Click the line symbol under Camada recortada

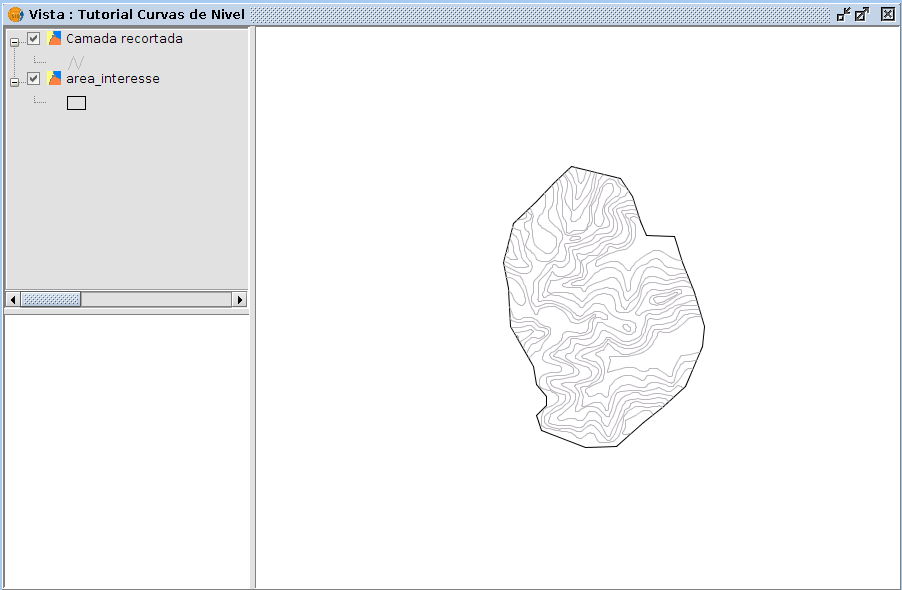click(x=76, y=62)
